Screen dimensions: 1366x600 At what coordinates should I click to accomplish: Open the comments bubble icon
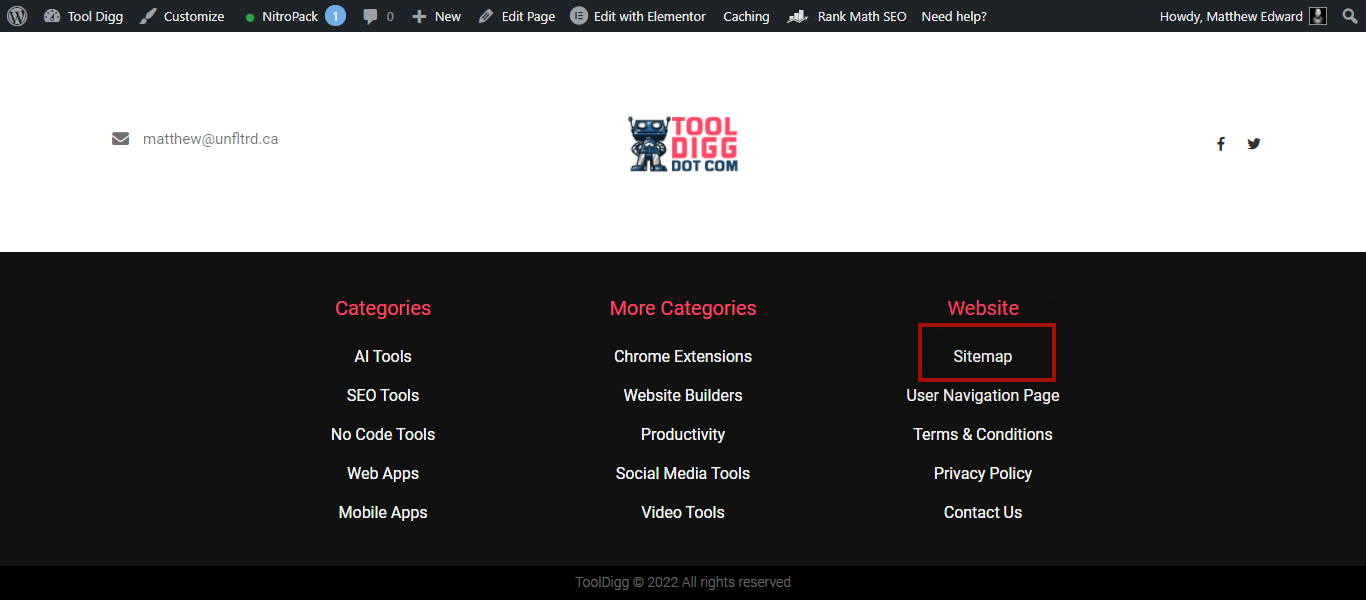click(371, 16)
